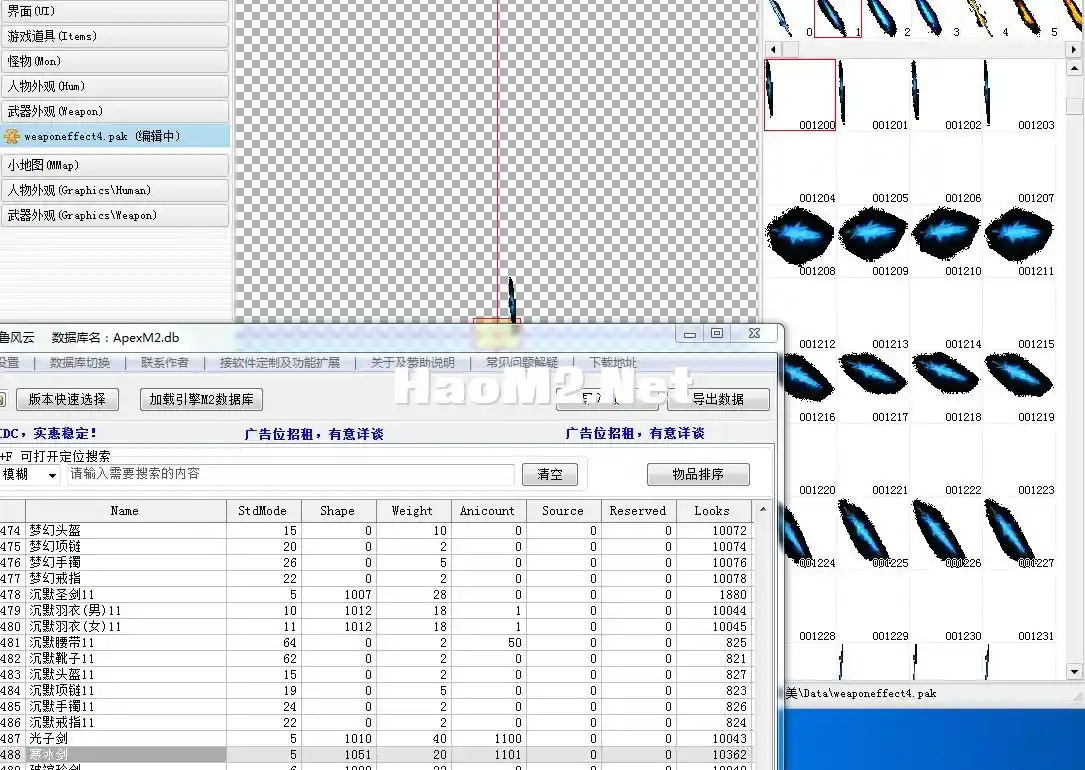Sort by Name column header

click(125, 511)
